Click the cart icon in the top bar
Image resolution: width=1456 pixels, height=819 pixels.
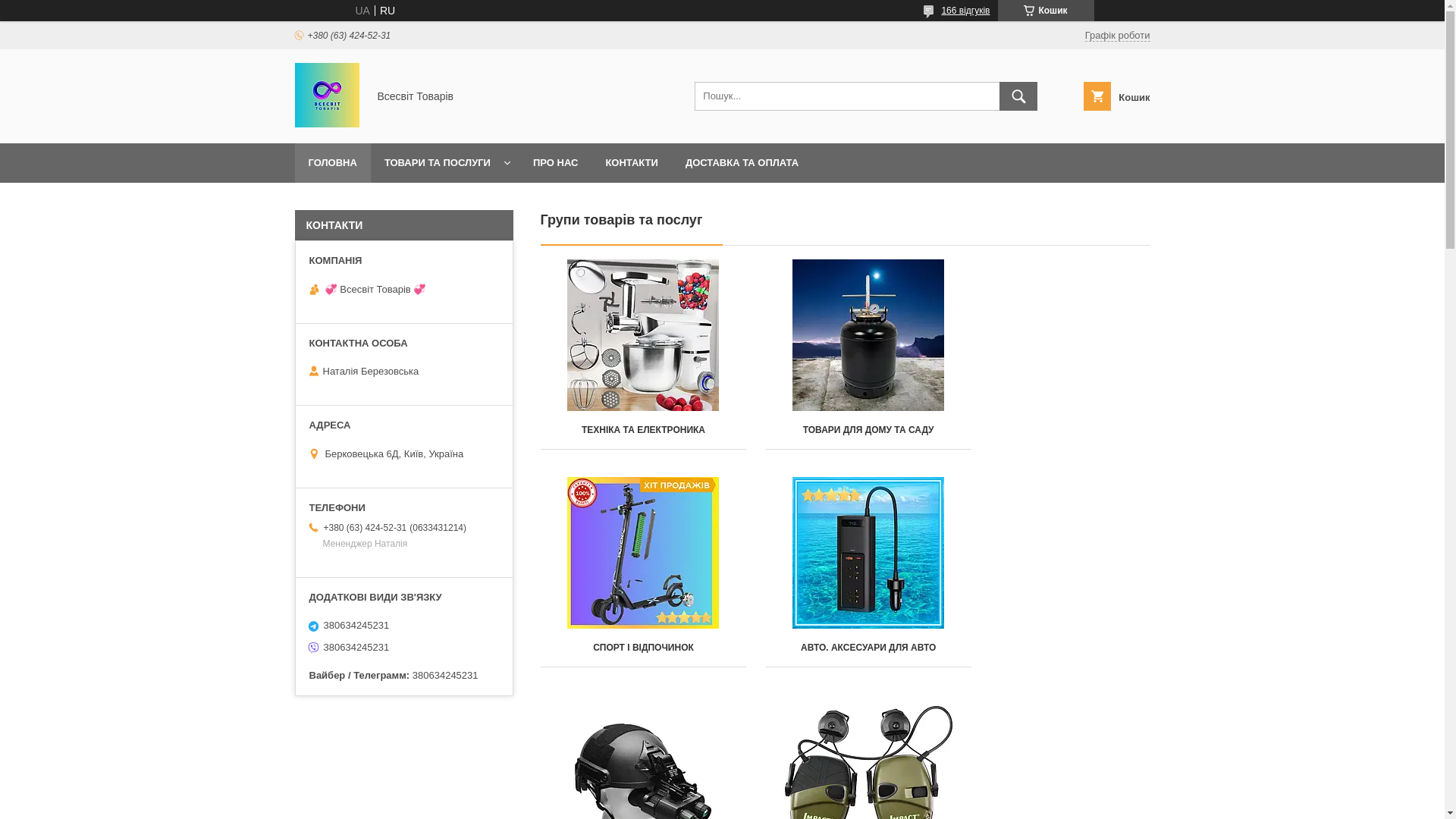click(x=1029, y=11)
